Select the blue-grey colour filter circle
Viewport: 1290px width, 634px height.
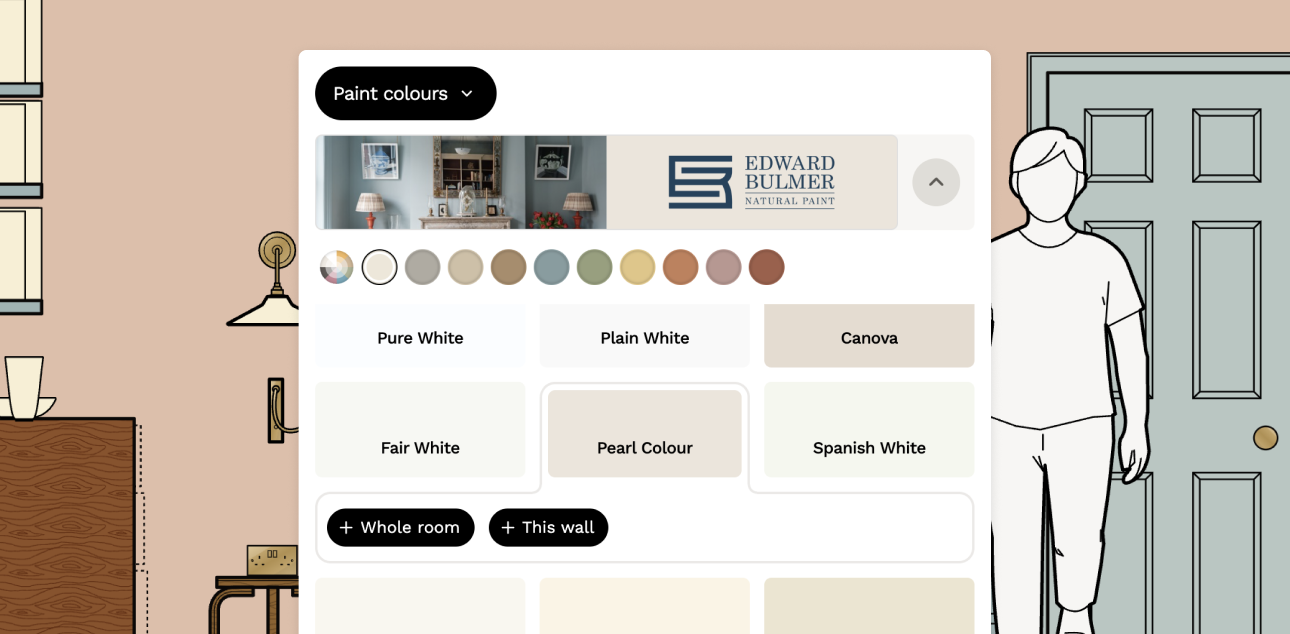pyautogui.click(x=552, y=267)
